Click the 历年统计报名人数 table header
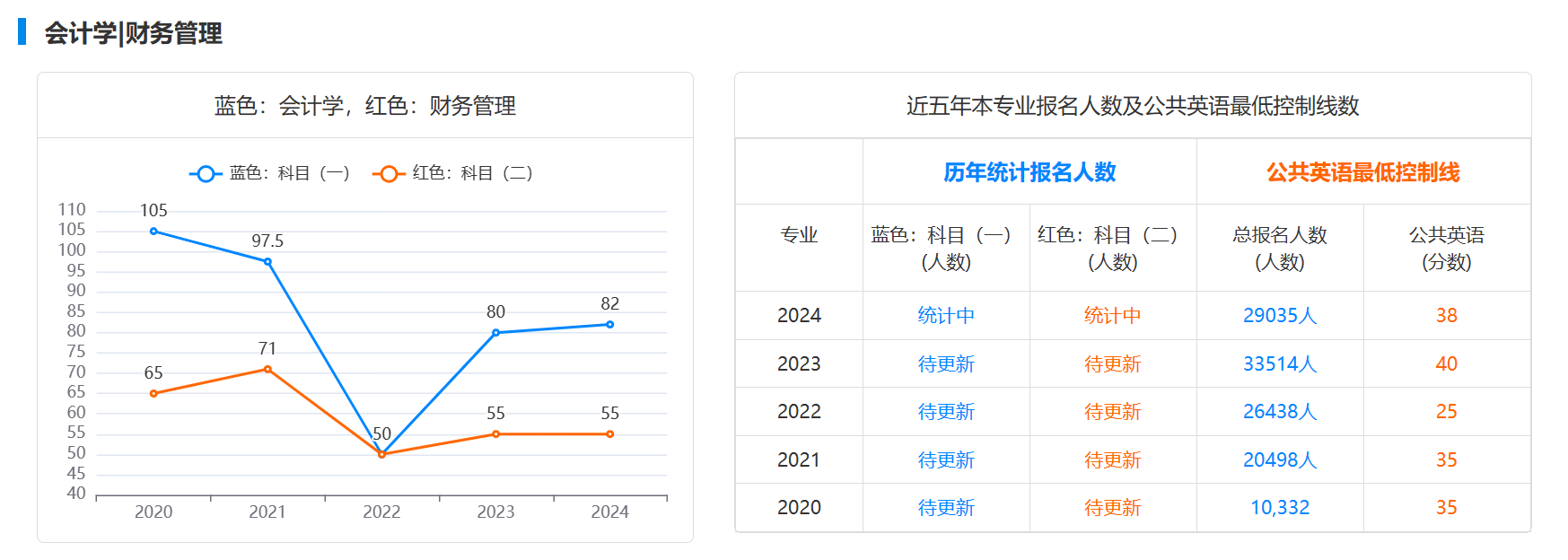 (1029, 172)
